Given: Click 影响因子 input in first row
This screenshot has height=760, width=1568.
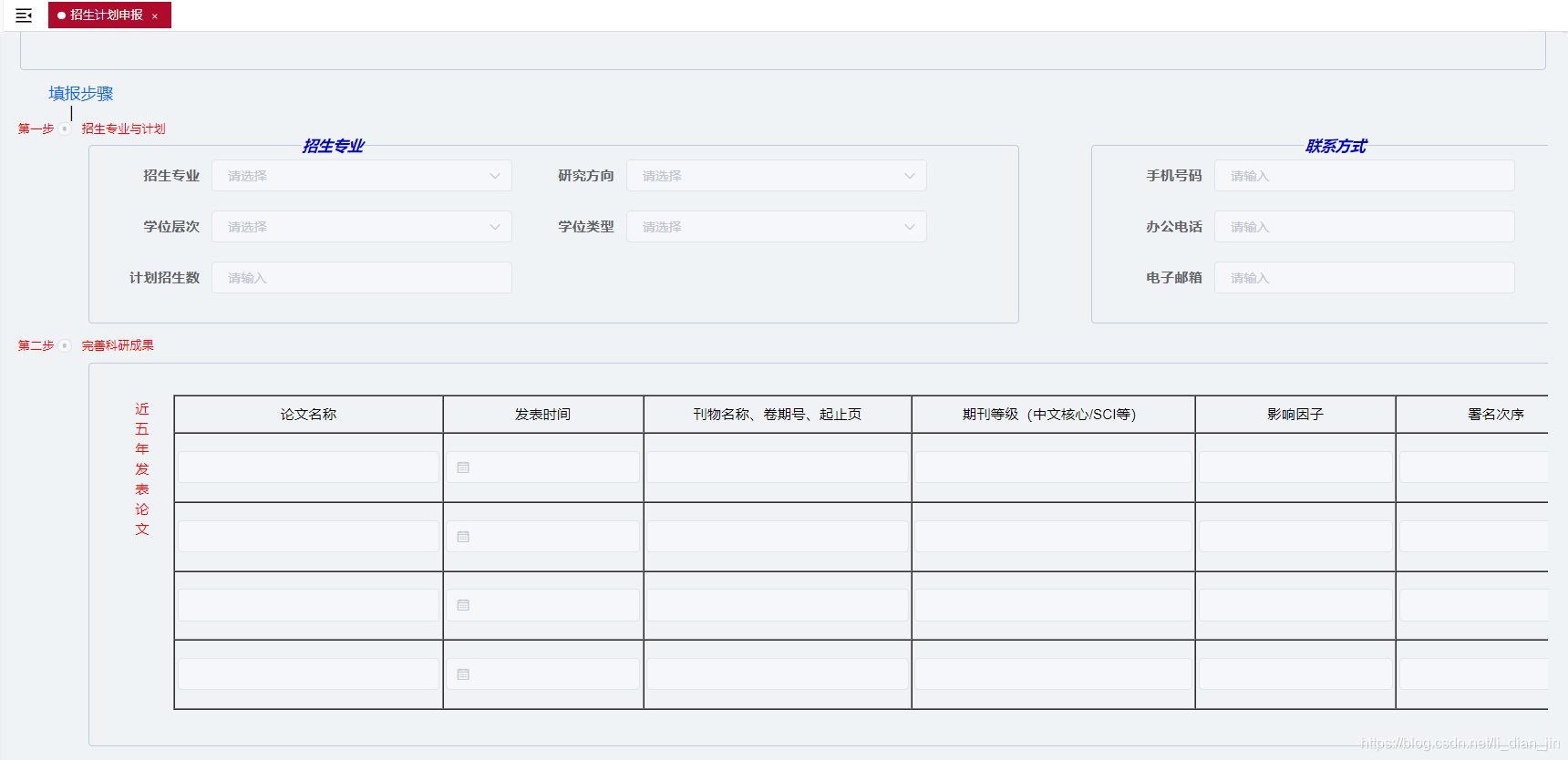Looking at the screenshot, I should pyautogui.click(x=1295, y=467).
